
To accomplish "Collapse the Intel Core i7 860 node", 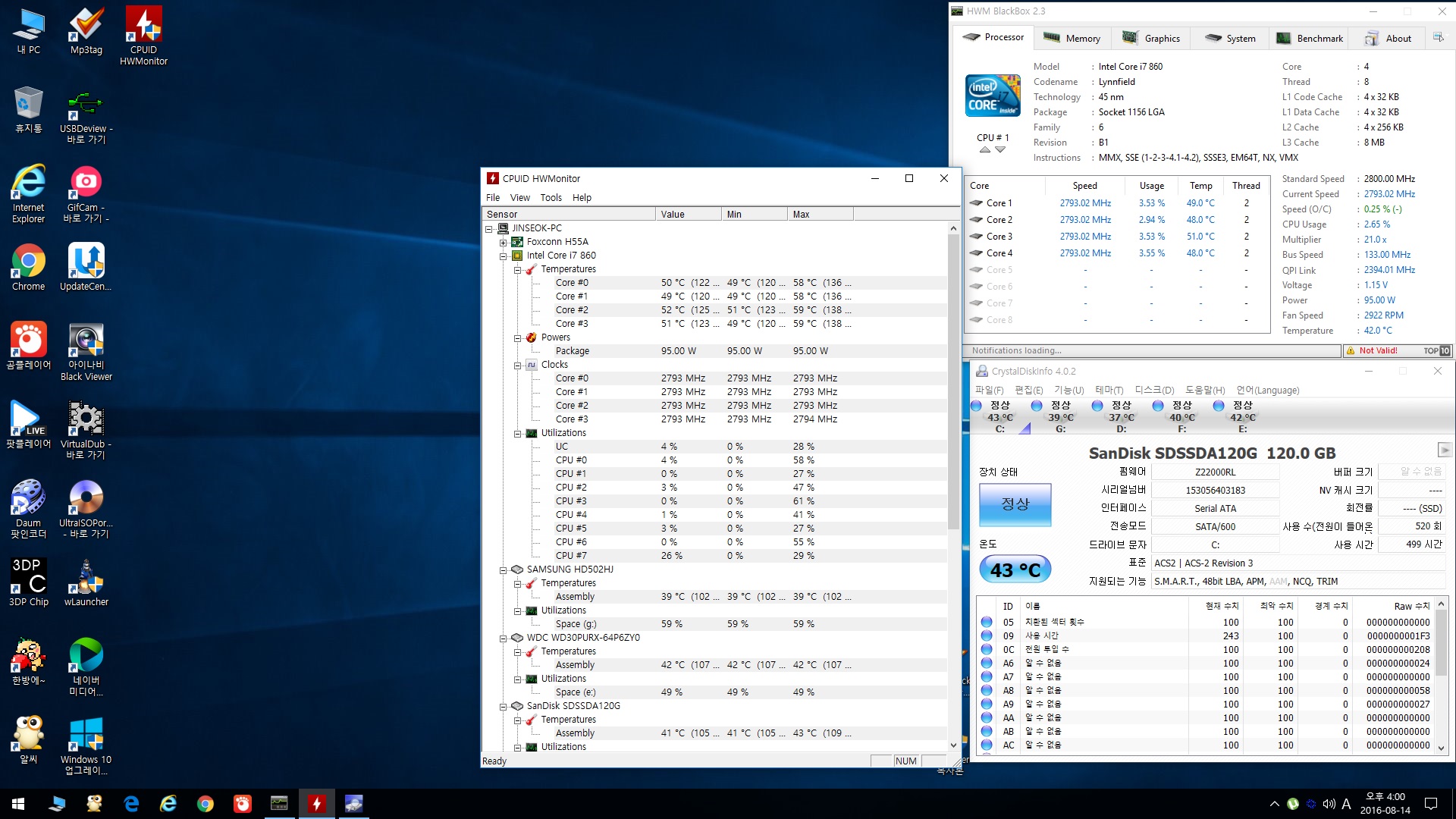I will click(x=503, y=256).
